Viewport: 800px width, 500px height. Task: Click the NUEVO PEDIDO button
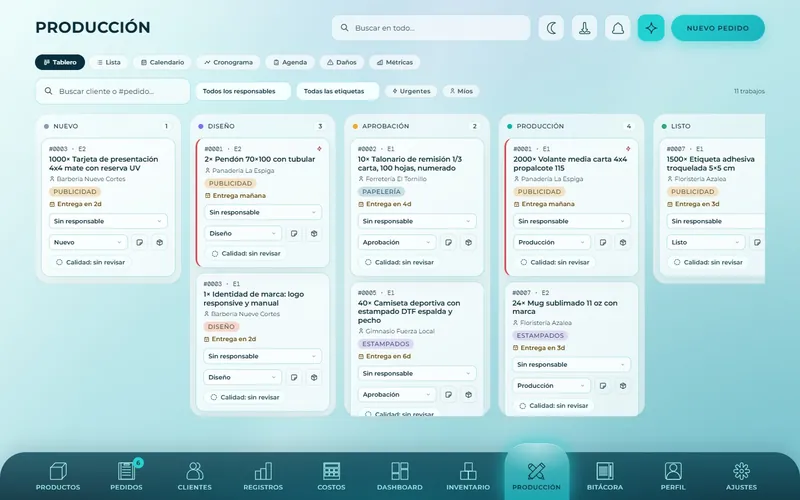[x=717, y=28]
